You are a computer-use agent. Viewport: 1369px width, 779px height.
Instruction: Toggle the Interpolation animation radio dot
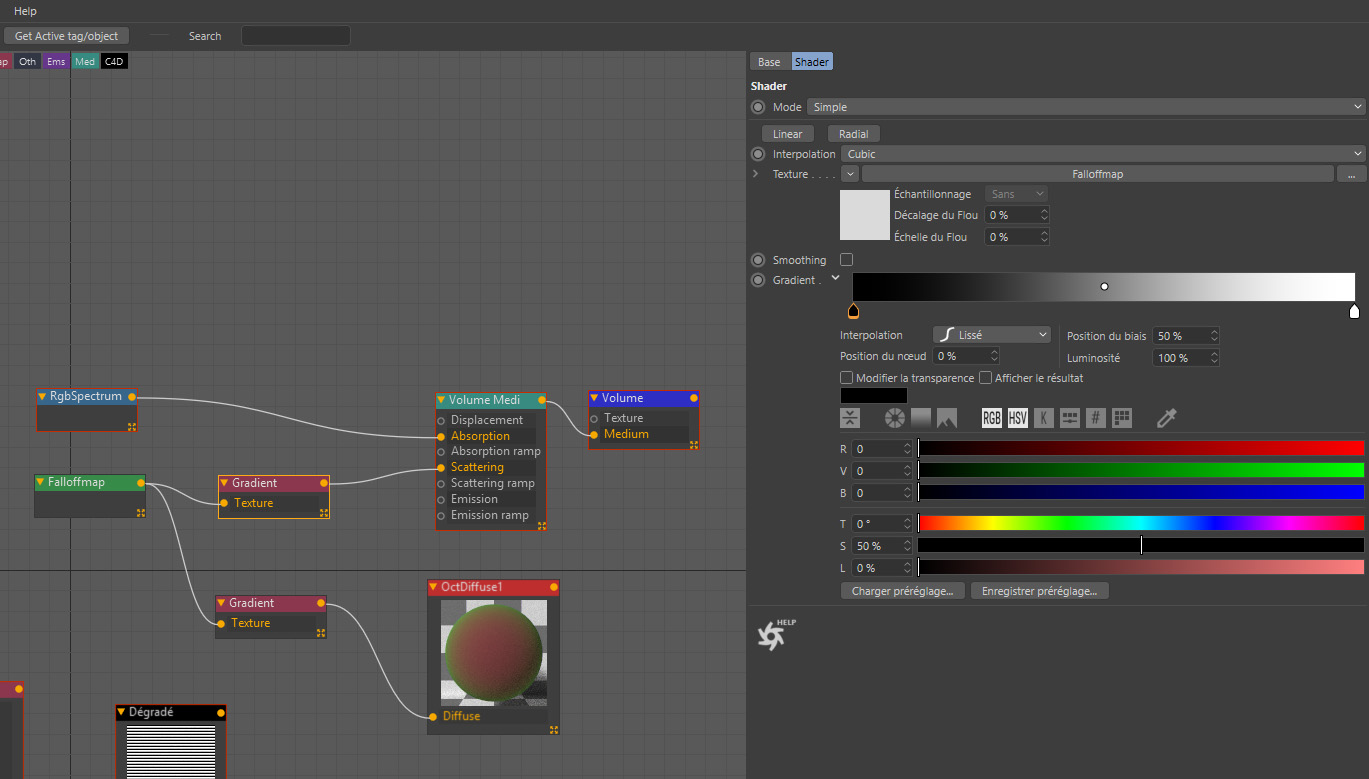point(758,154)
